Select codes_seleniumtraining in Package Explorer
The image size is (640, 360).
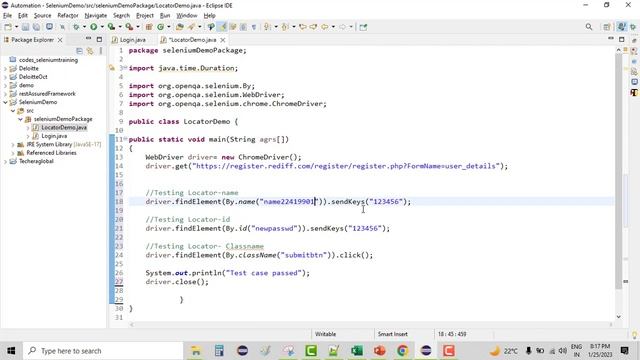pyautogui.click(x=48, y=60)
